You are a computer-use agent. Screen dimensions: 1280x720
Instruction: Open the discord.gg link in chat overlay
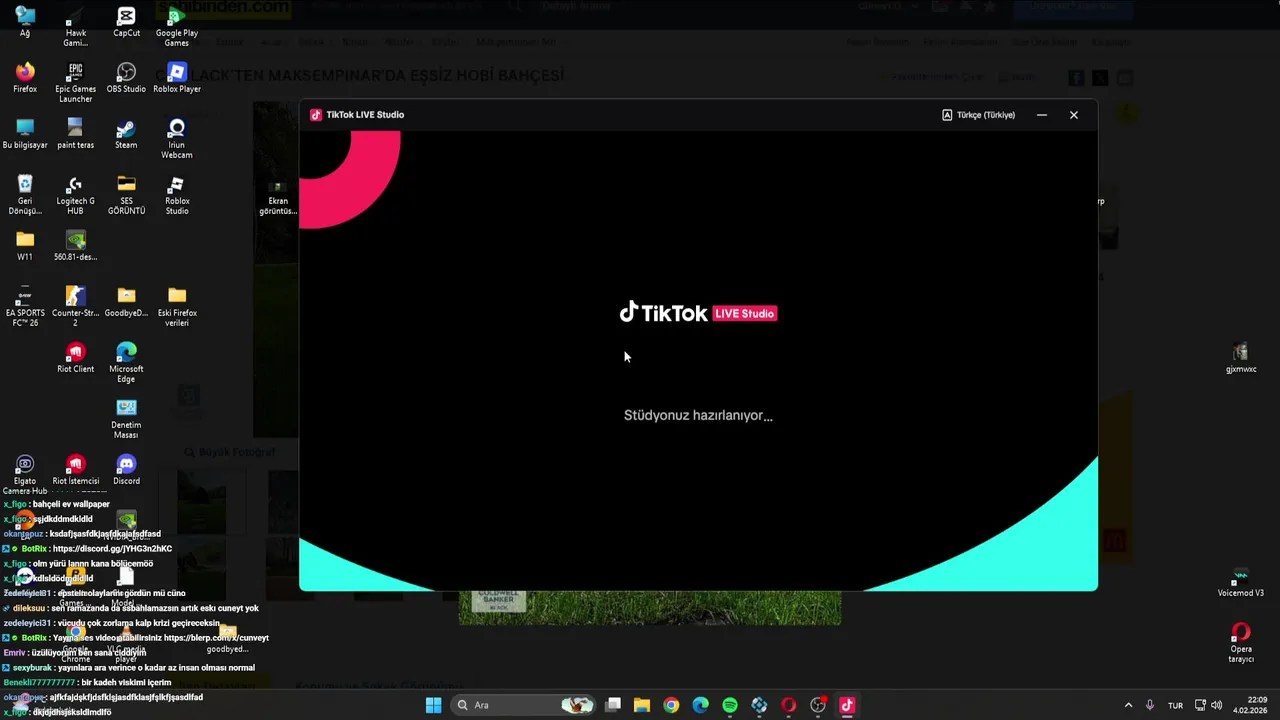click(110, 549)
